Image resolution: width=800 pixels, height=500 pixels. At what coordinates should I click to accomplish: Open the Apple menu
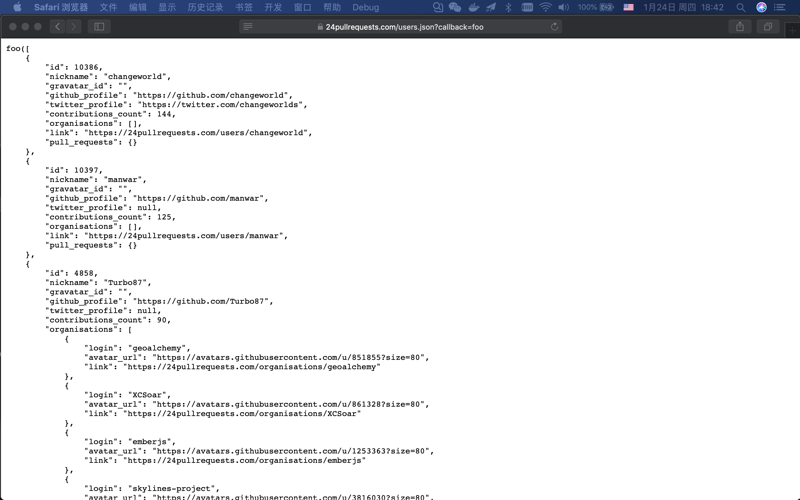click(x=17, y=7)
